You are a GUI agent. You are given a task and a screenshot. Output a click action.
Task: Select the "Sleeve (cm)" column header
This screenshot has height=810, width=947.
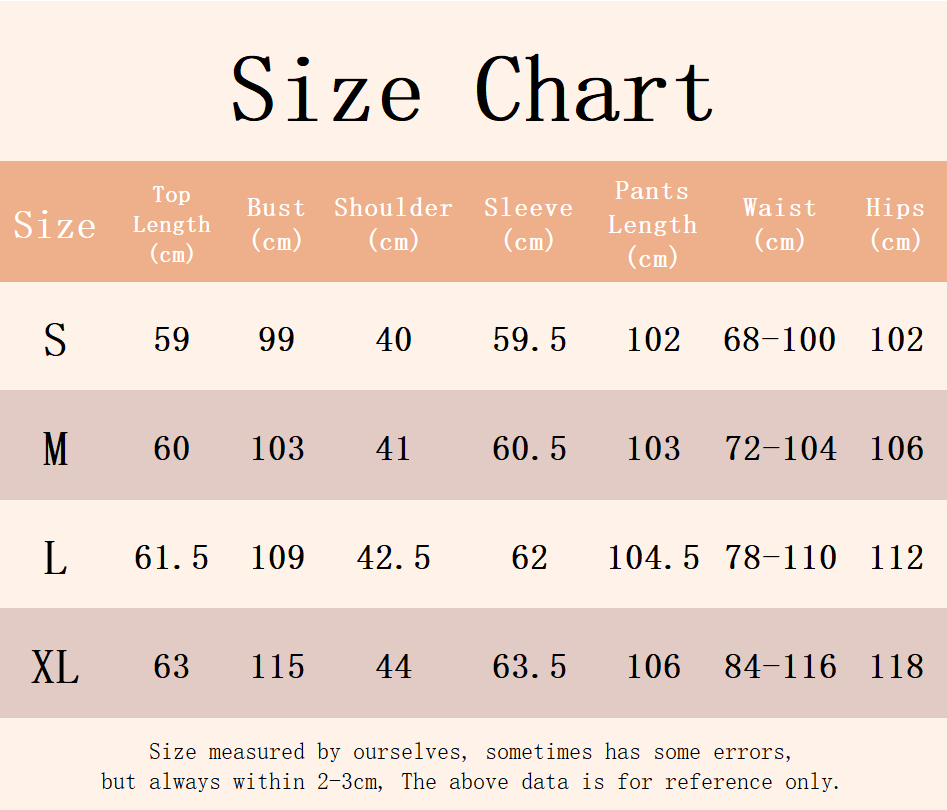coord(528,224)
